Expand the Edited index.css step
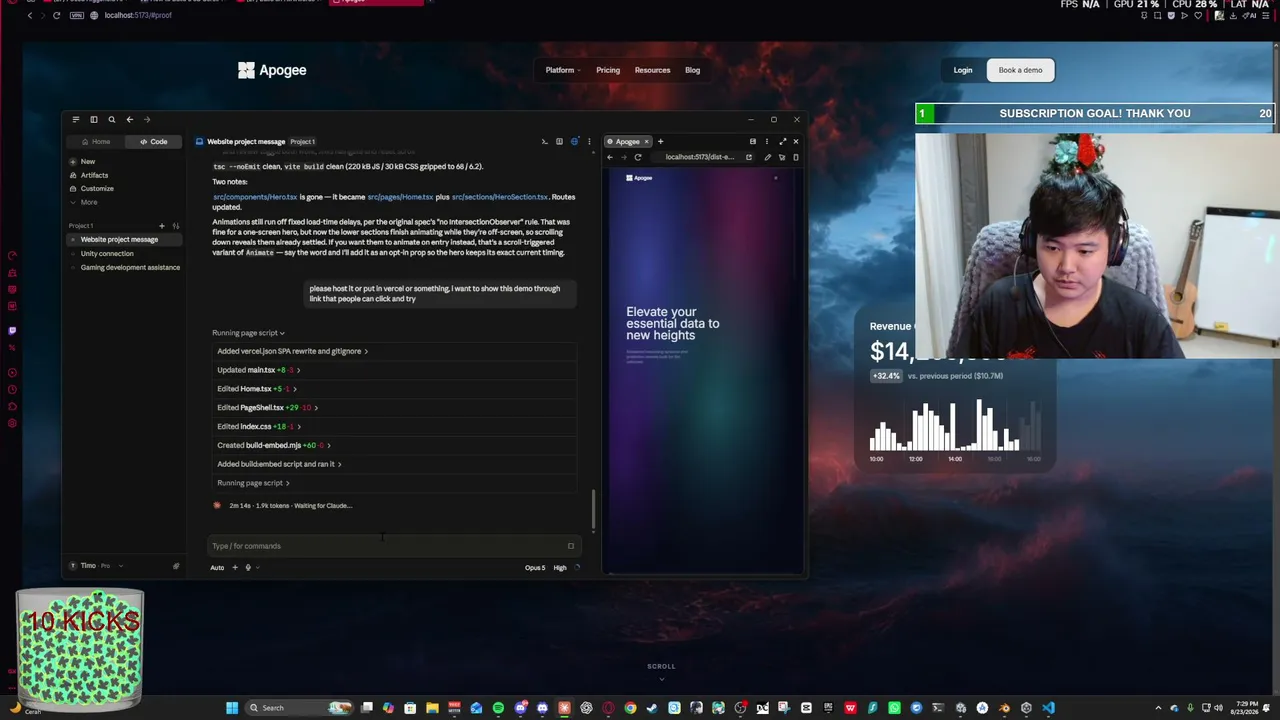 pyautogui.click(x=258, y=427)
